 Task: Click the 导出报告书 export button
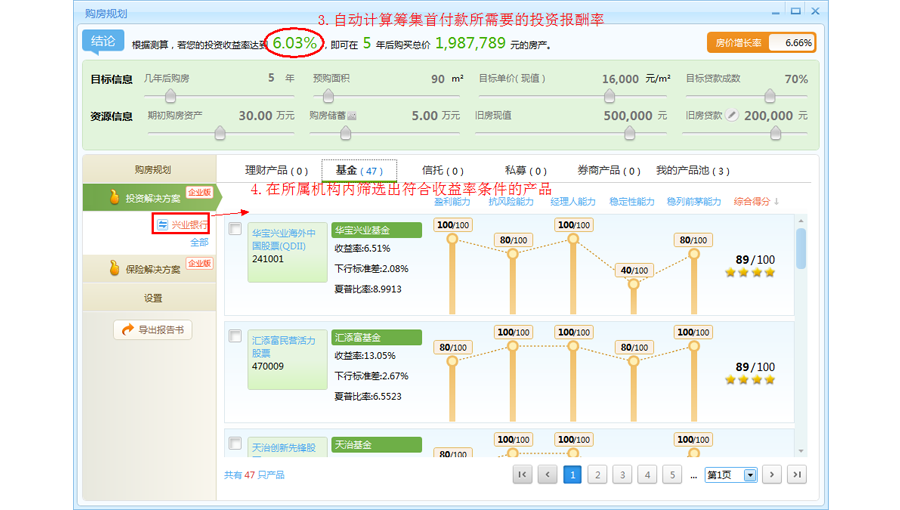click(x=152, y=329)
